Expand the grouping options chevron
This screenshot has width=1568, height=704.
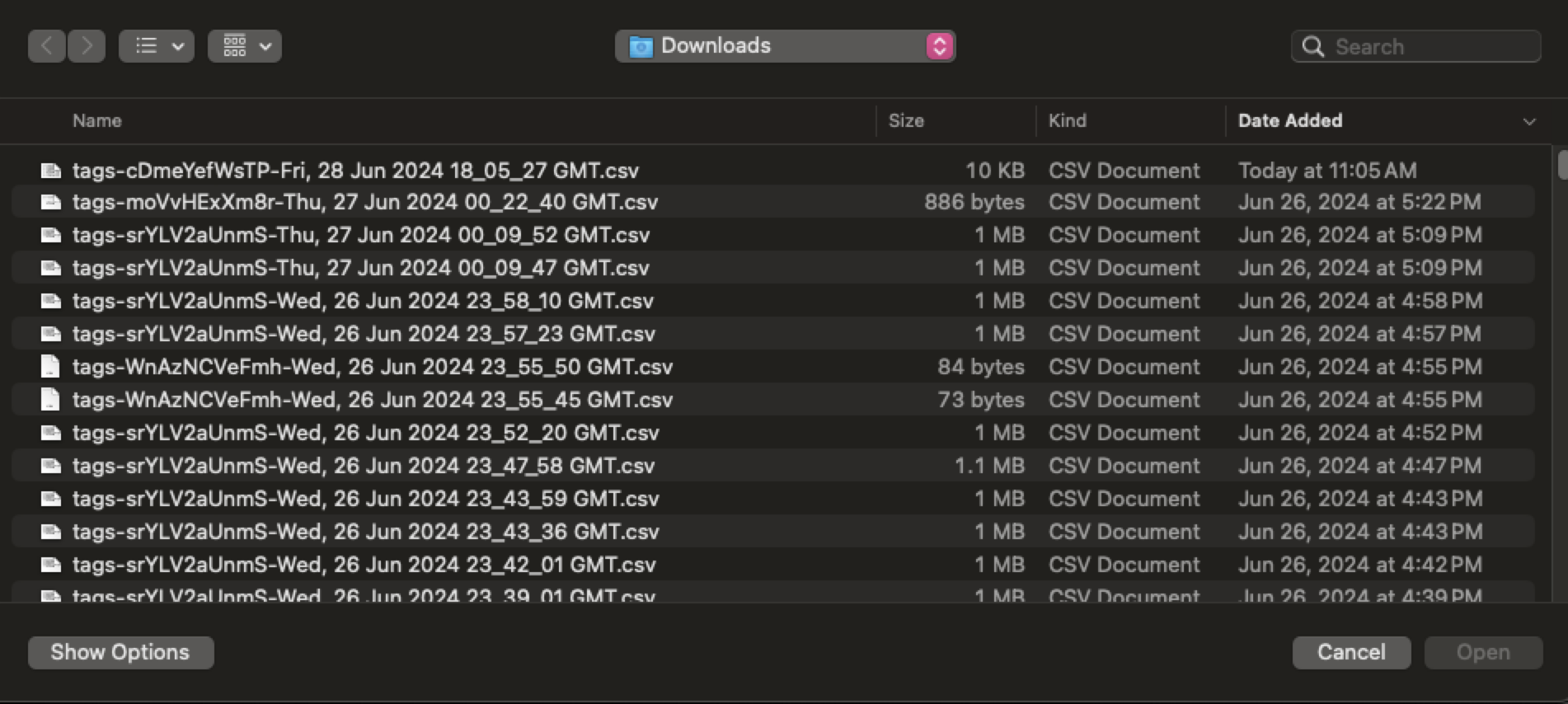click(x=265, y=47)
